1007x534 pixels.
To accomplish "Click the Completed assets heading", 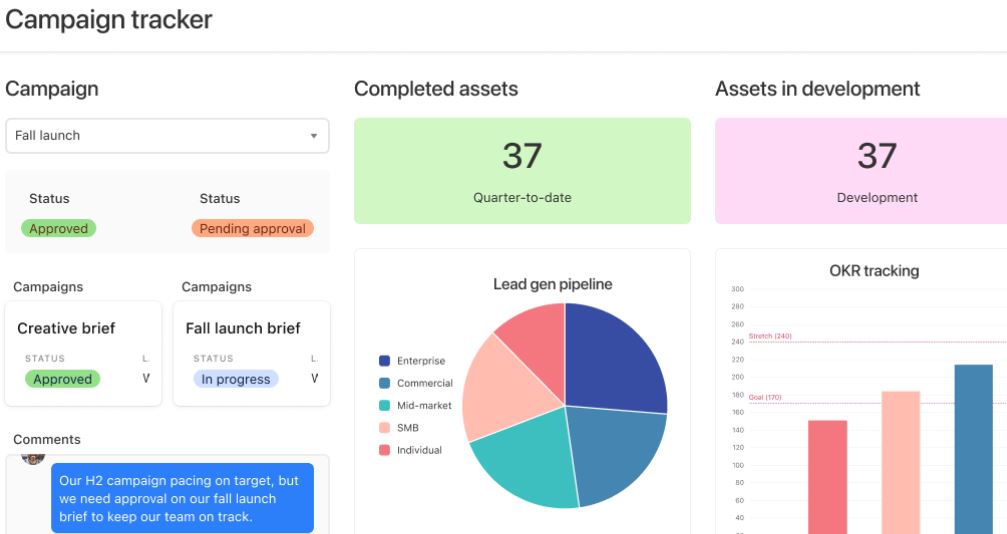I will [x=436, y=89].
